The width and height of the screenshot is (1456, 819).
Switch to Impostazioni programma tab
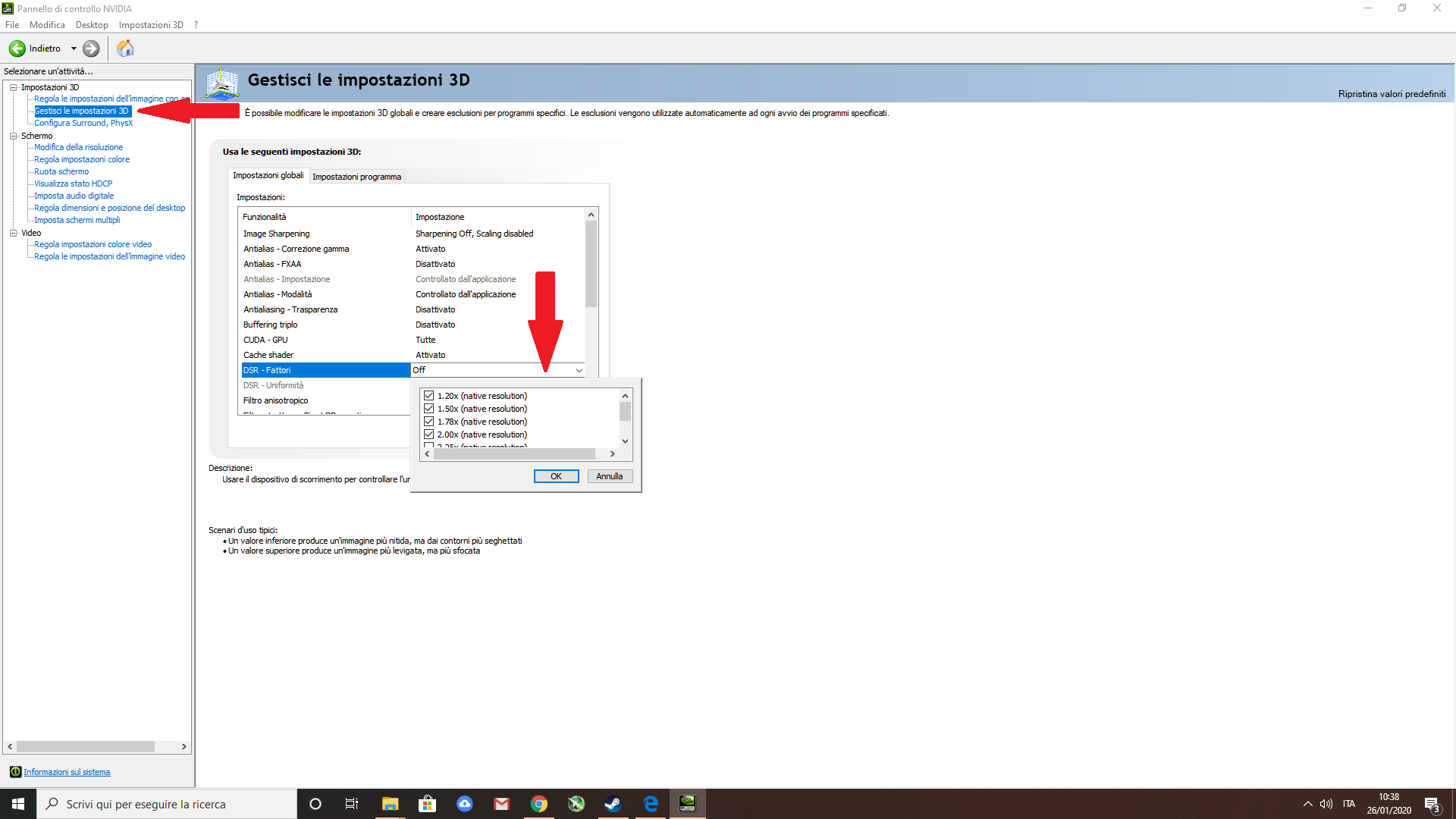pyautogui.click(x=356, y=177)
